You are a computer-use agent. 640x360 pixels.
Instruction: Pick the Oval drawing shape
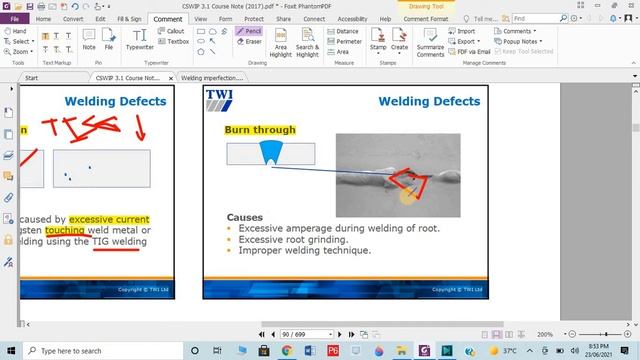(x=201, y=41)
